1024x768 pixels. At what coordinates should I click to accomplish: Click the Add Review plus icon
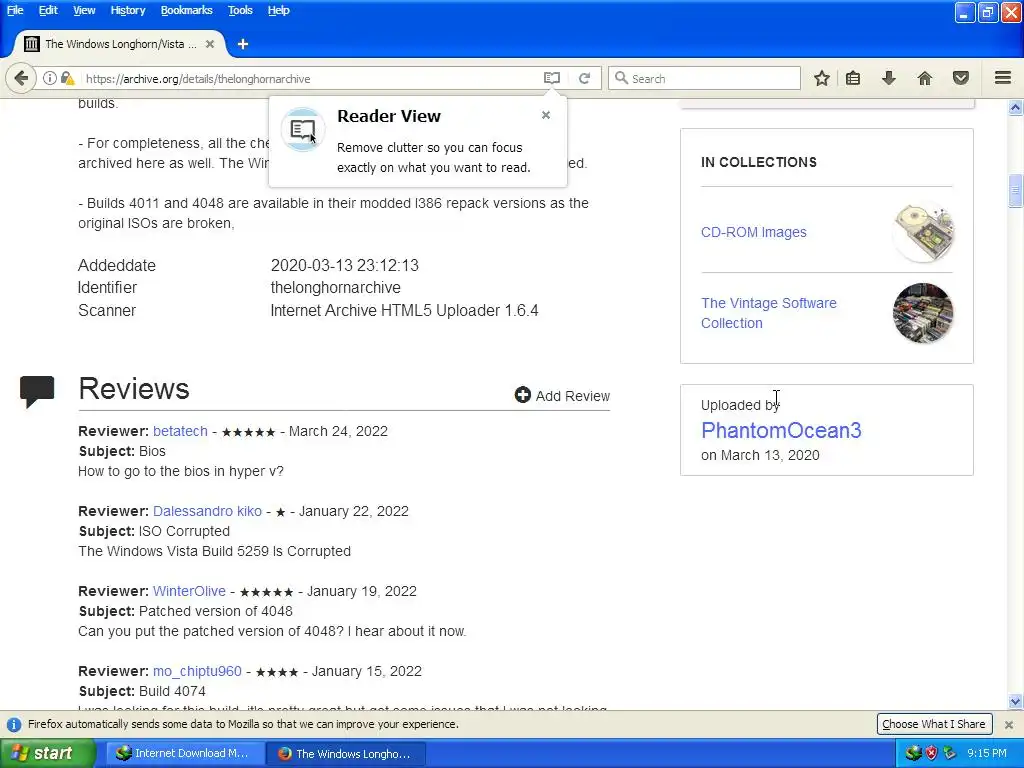tap(522, 394)
